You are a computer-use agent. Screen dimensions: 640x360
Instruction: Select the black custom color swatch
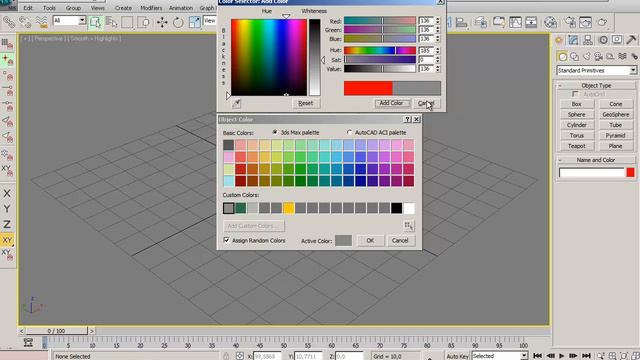(396, 208)
